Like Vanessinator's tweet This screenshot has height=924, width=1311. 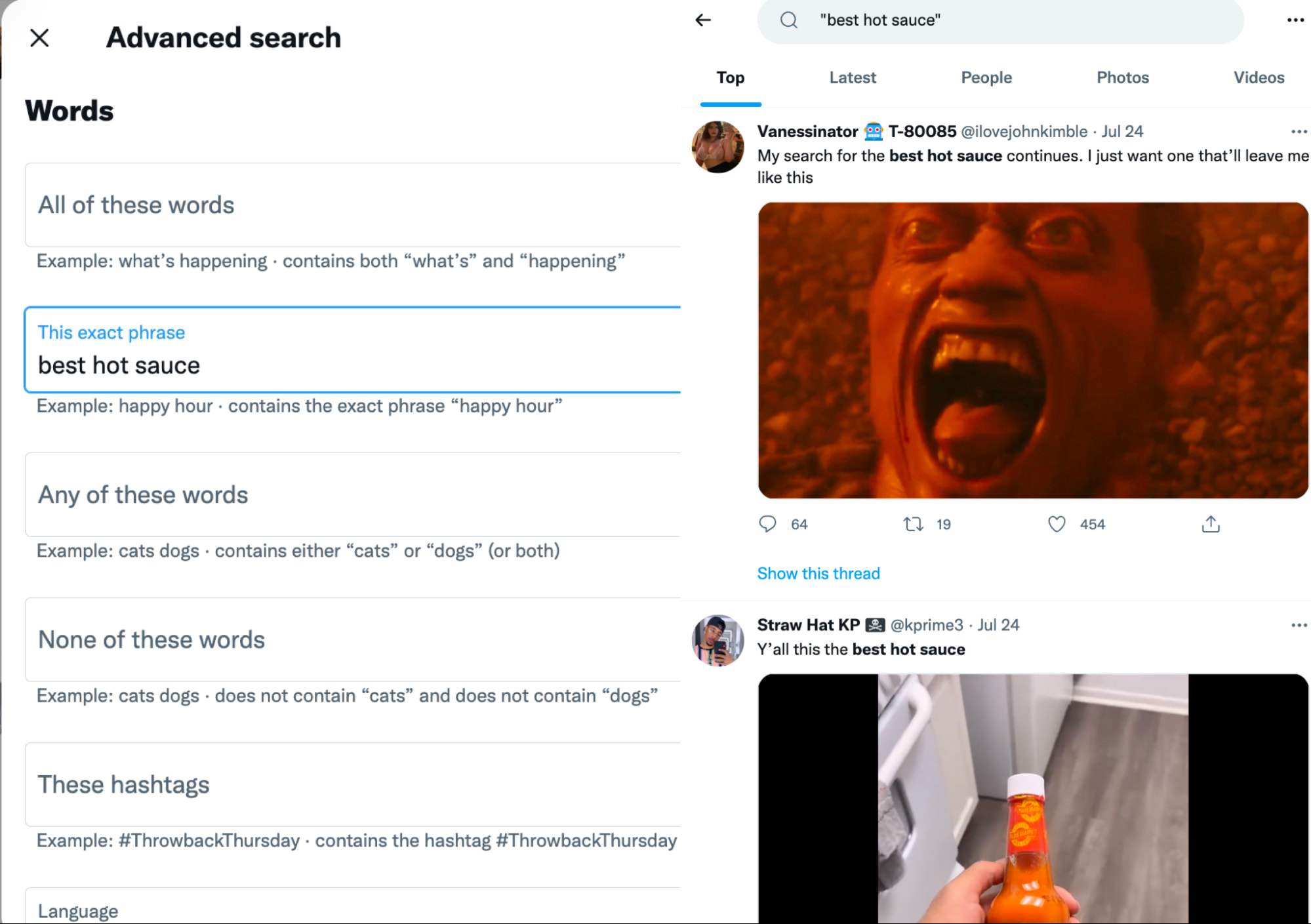[1057, 524]
